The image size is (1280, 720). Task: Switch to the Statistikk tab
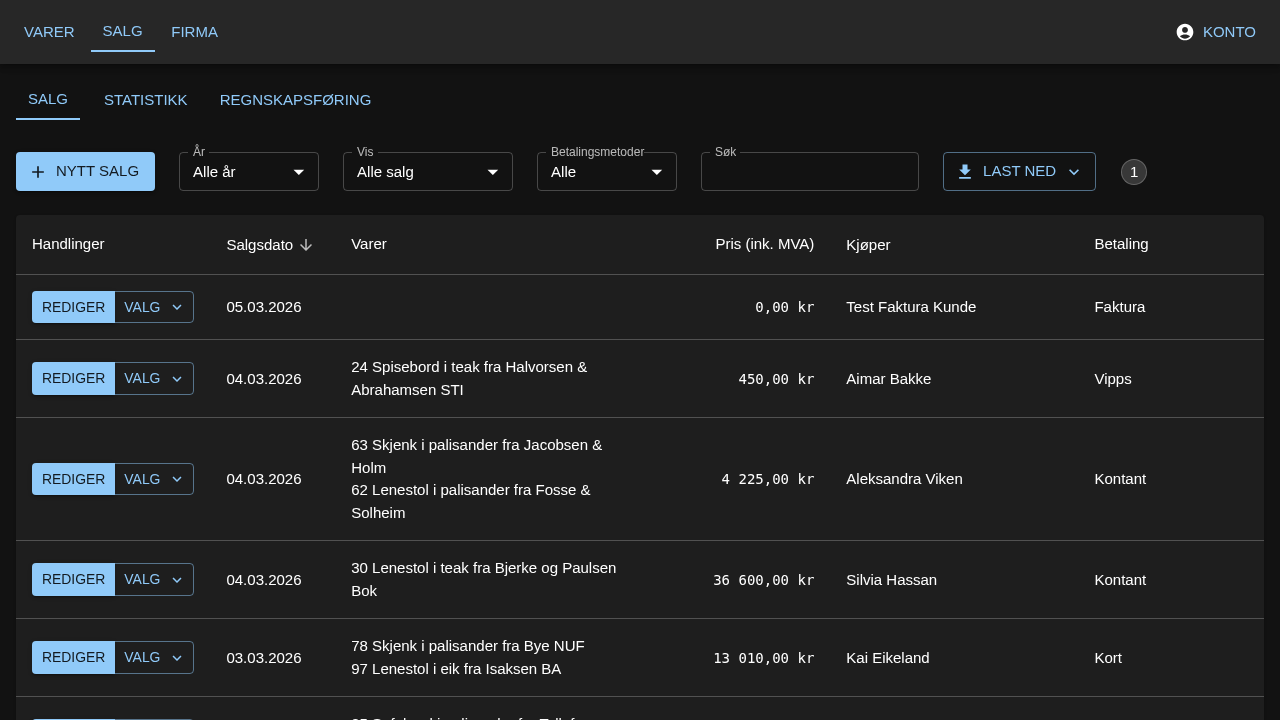coord(146,100)
